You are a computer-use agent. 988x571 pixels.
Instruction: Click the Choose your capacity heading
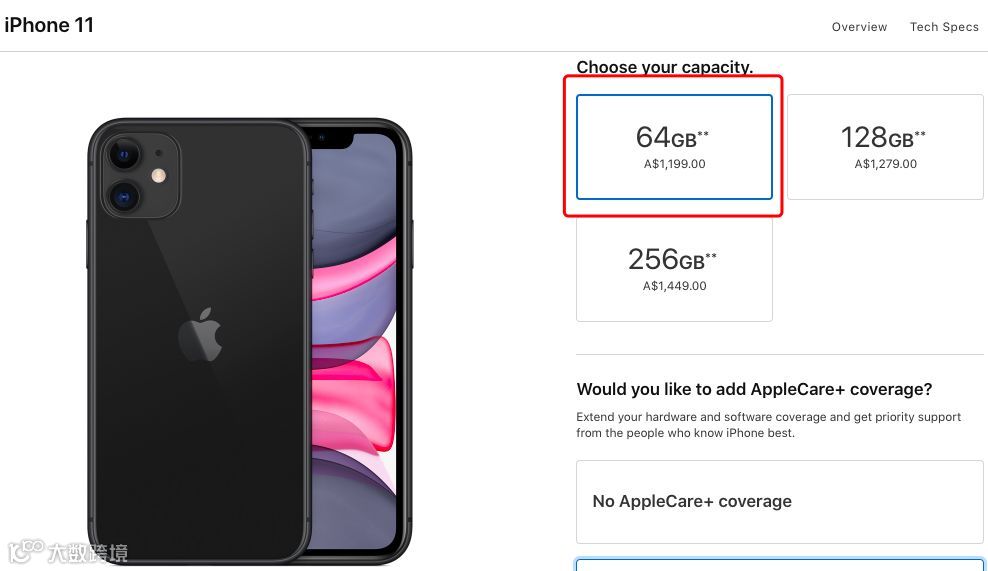pos(665,67)
